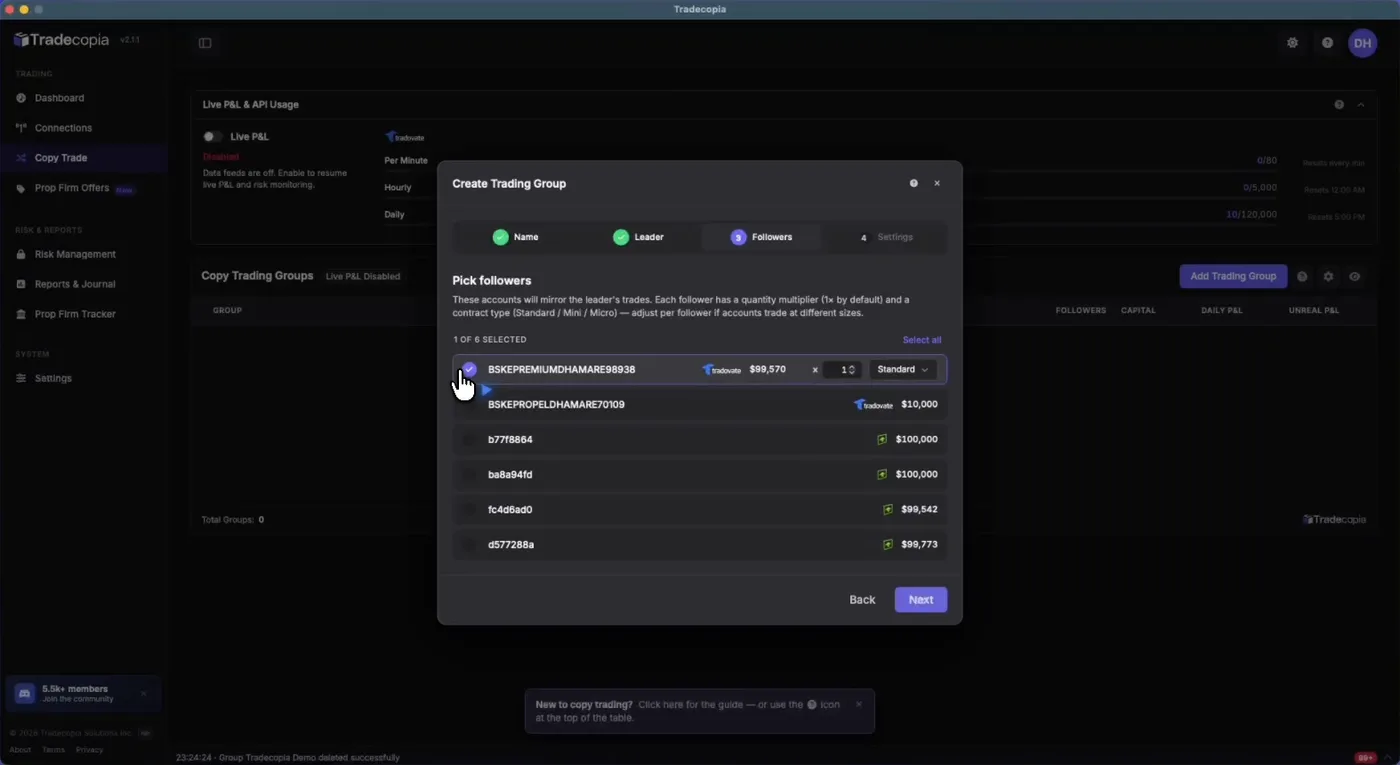
Task: Open the top bar help icon
Action: pos(1327,43)
